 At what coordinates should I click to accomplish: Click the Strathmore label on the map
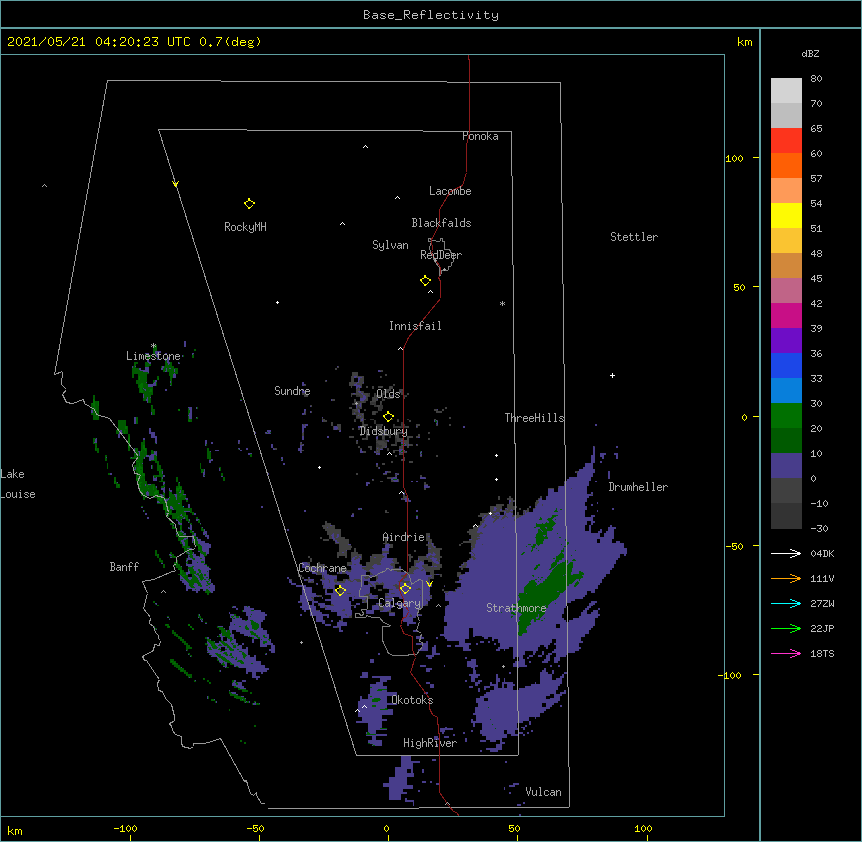pos(516,608)
